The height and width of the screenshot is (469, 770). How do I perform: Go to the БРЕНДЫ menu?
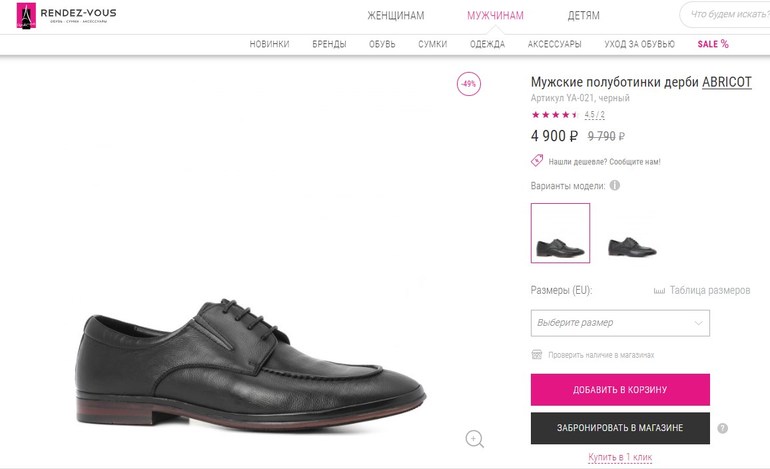click(329, 44)
